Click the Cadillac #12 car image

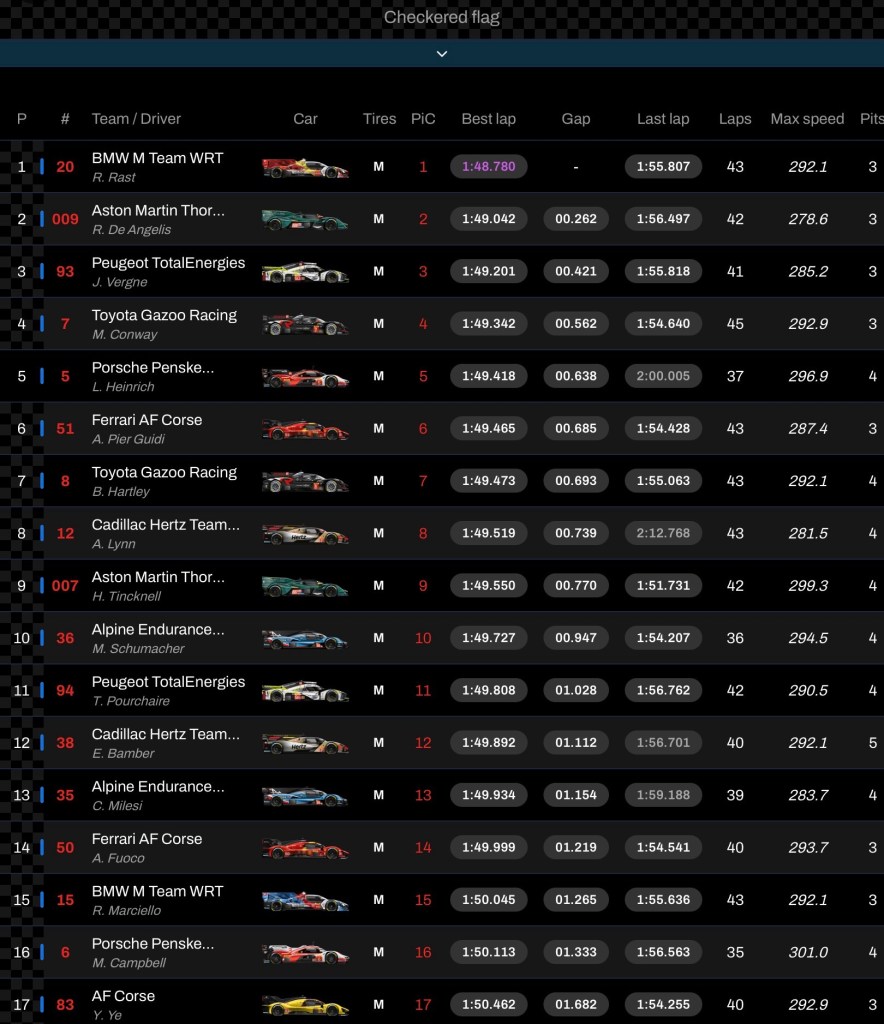(305, 534)
